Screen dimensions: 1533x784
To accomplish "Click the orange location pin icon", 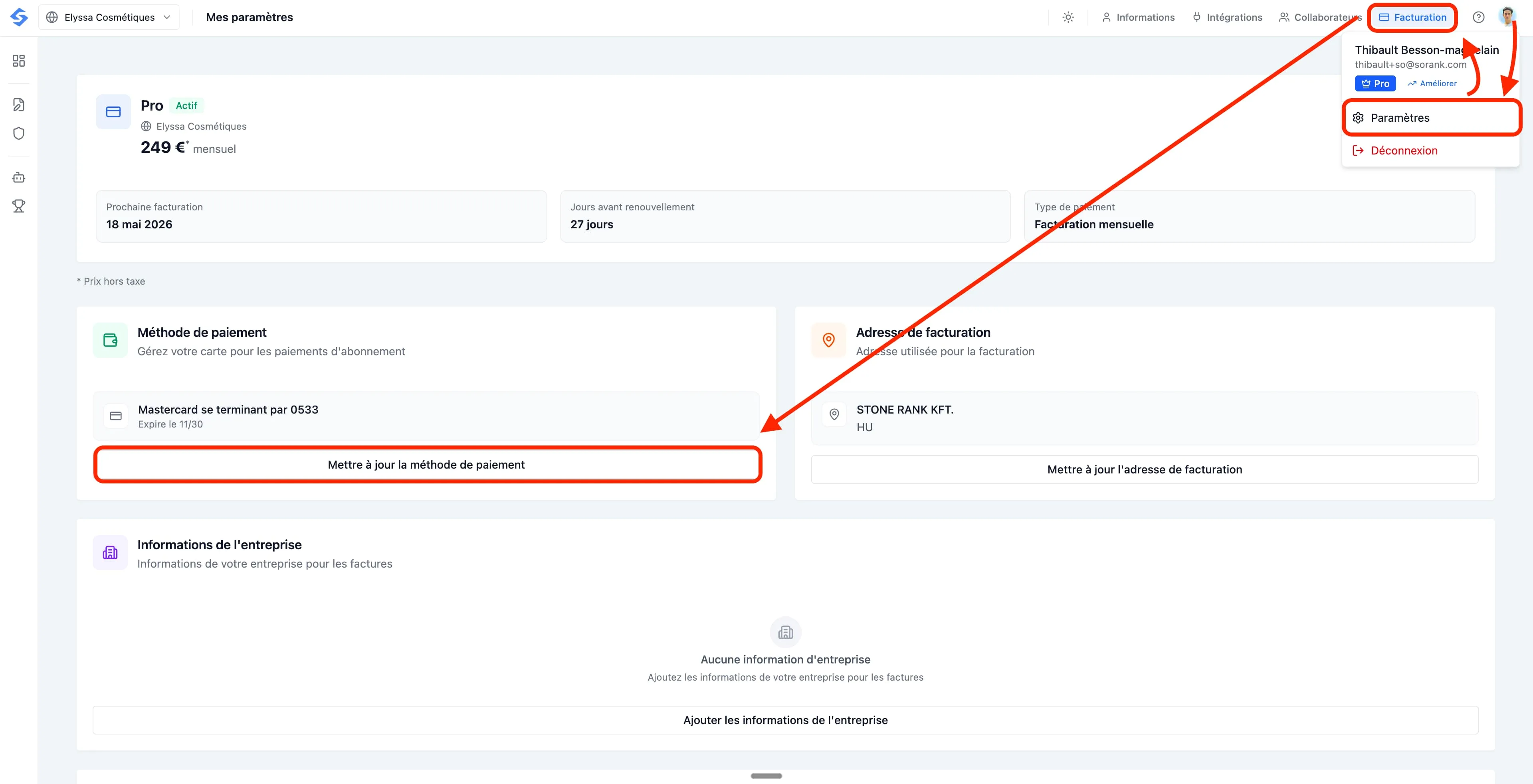I will [828, 340].
